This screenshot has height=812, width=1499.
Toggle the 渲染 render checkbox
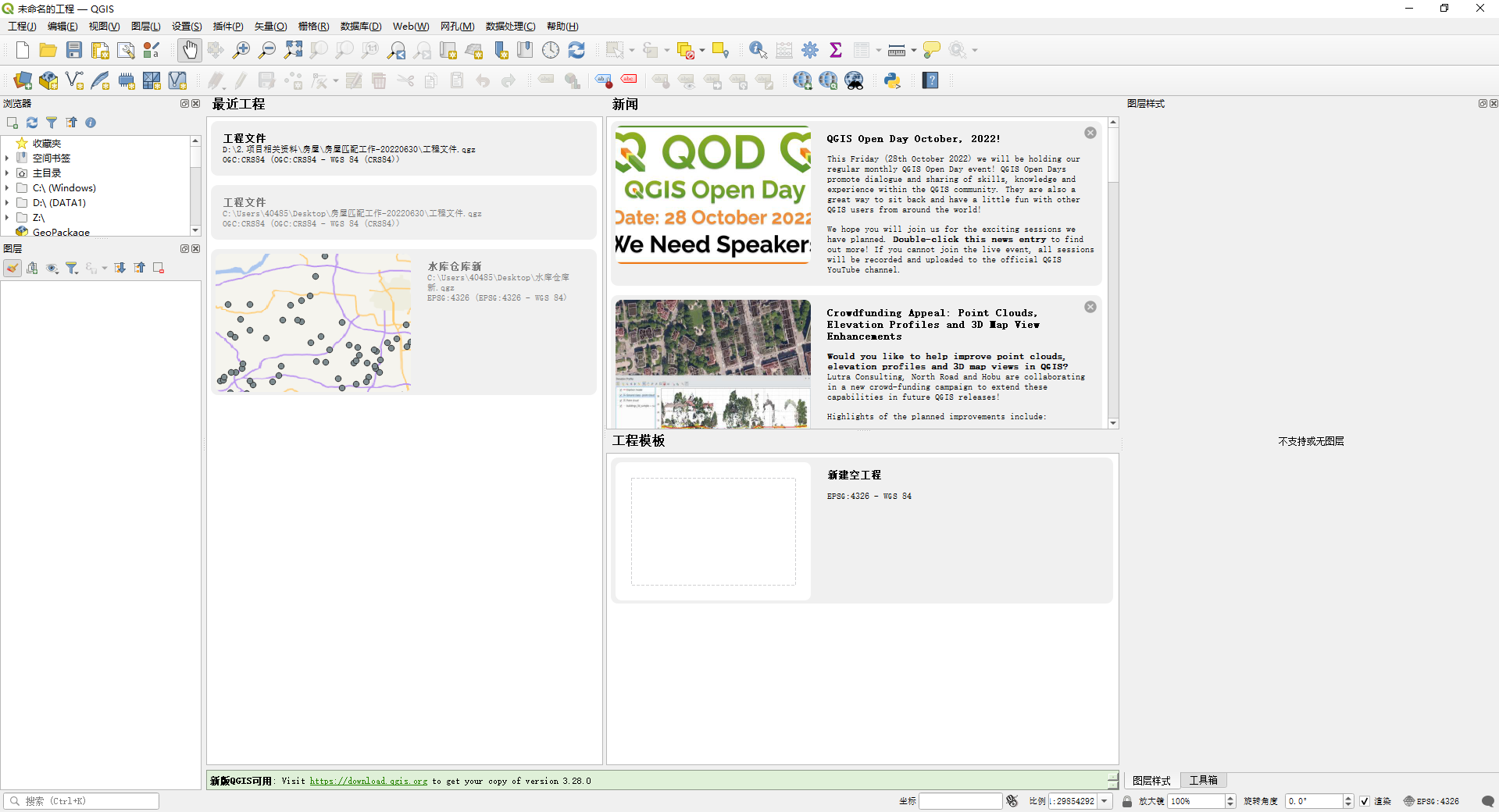(1365, 801)
